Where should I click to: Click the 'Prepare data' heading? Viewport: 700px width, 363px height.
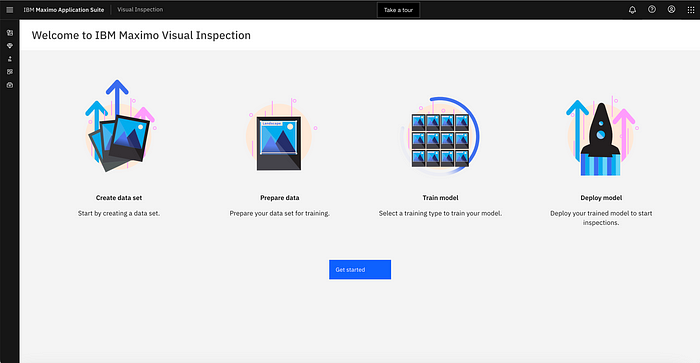[280, 198]
